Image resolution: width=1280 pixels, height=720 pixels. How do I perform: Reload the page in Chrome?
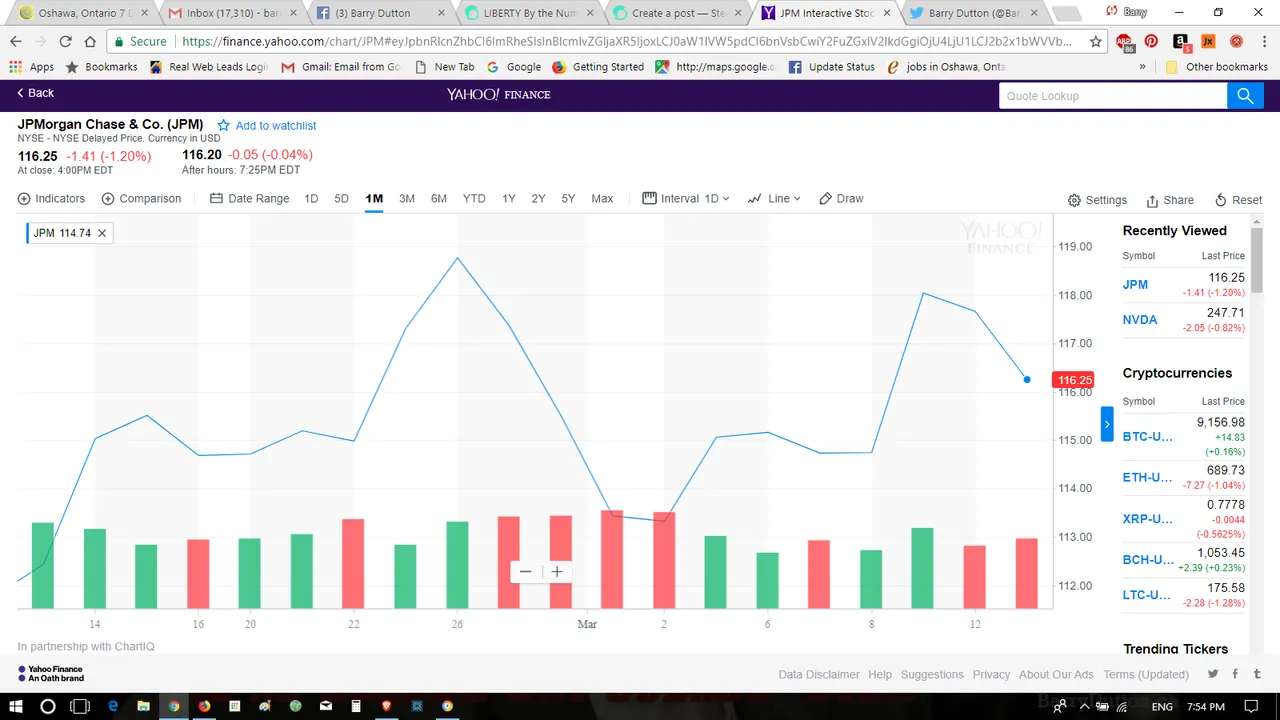click(66, 42)
